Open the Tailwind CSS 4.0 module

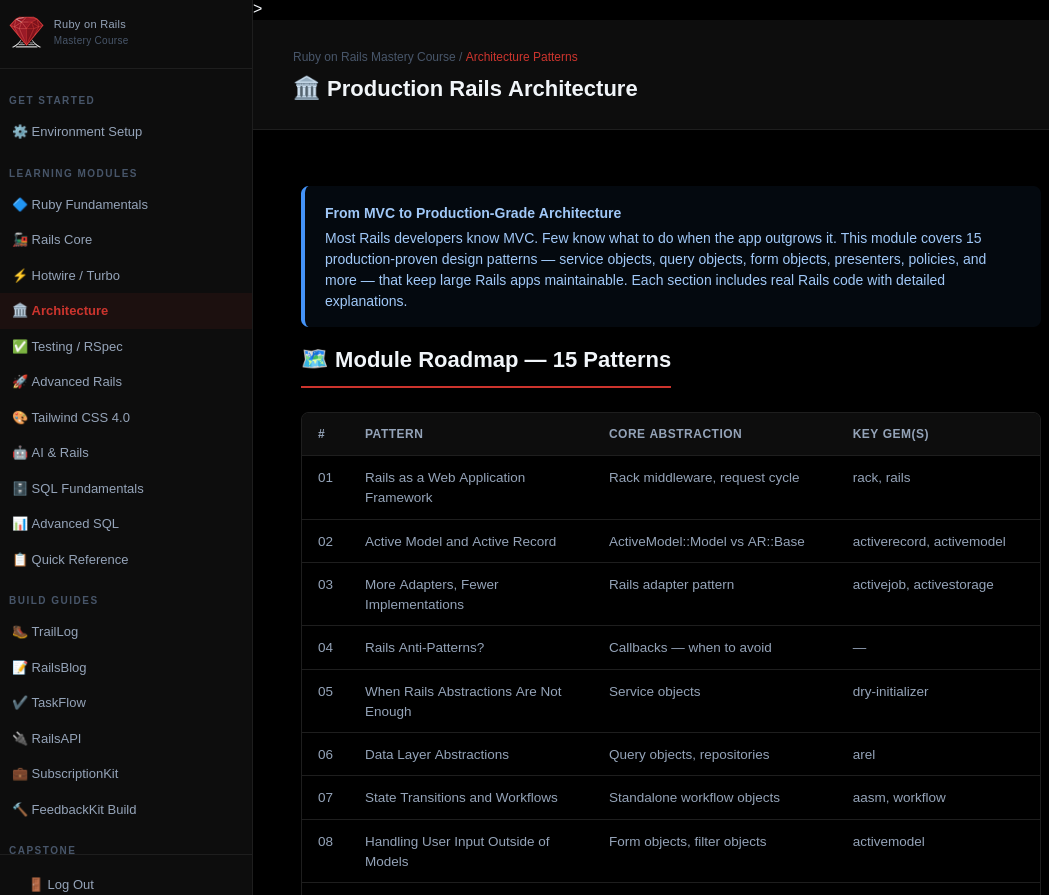pyautogui.click(x=126, y=417)
